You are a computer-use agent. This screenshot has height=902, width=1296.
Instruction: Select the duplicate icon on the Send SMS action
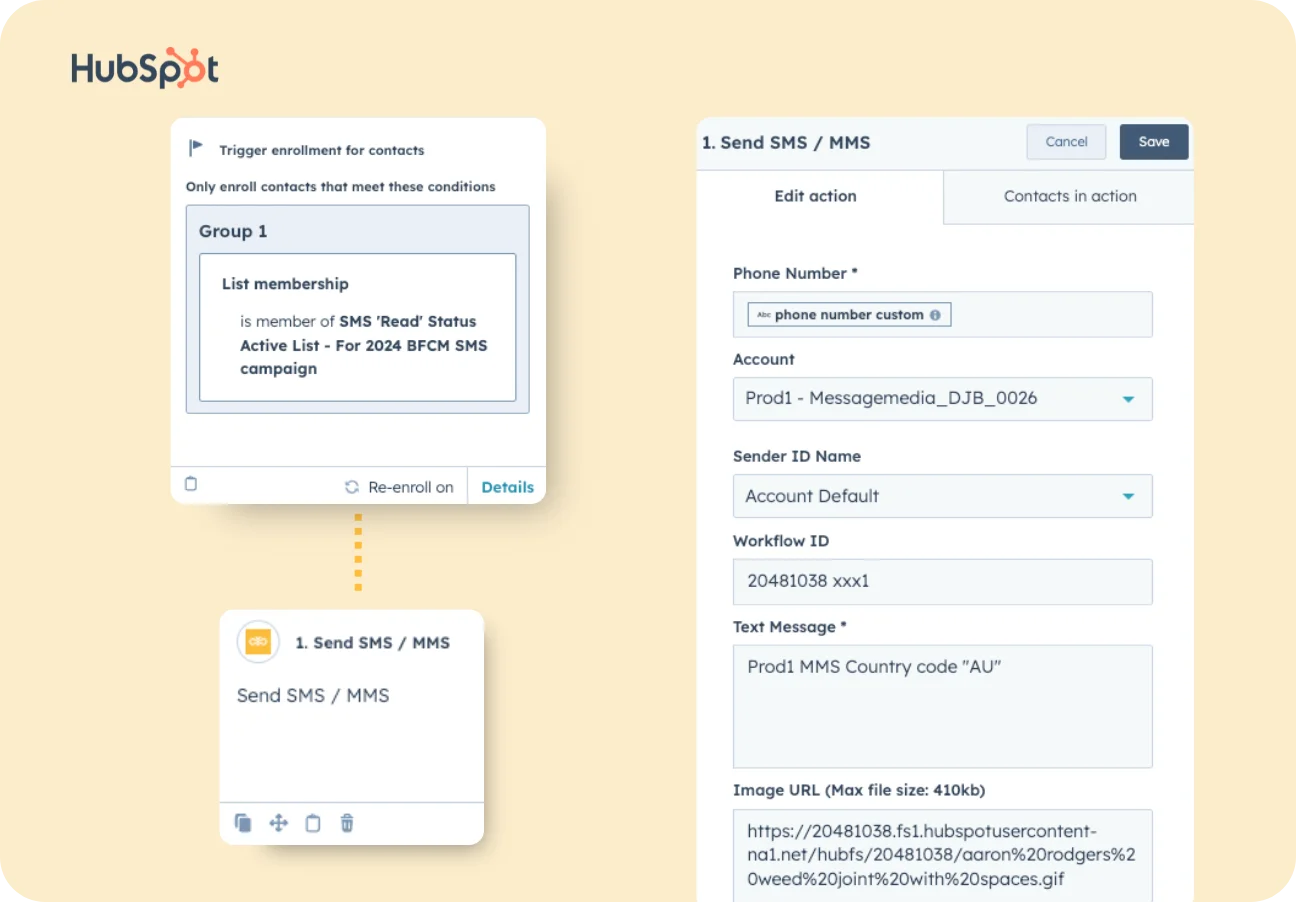pos(243,822)
